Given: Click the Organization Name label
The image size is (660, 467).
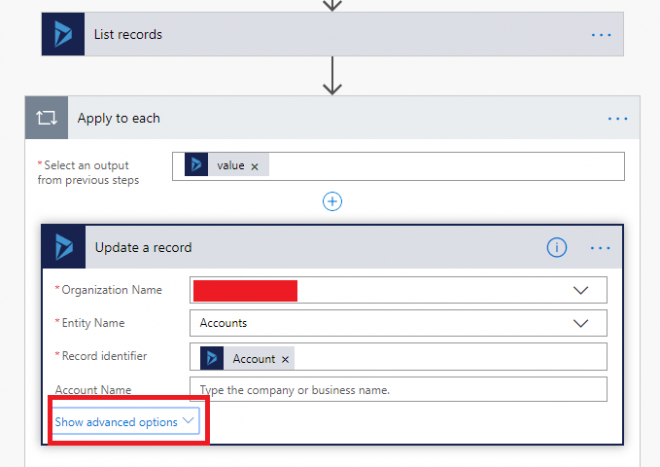Looking at the screenshot, I should click(112, 290).
